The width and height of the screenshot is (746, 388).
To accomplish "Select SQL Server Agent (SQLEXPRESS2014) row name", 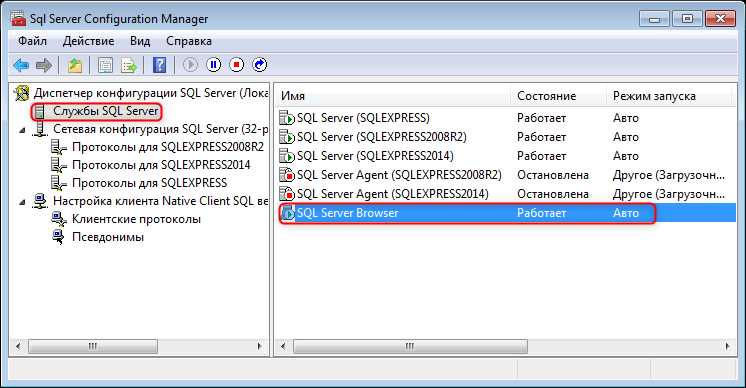I will (x=393, y=194).
